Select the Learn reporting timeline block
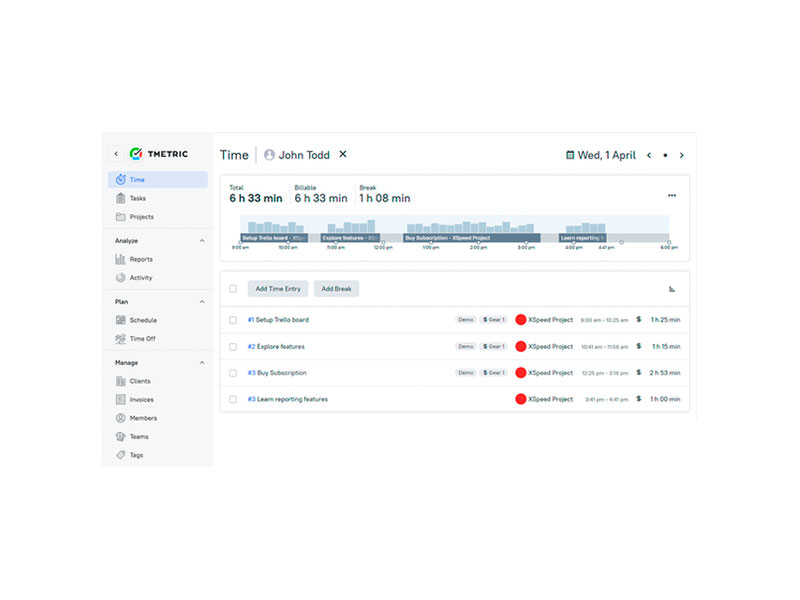 [582, 238]
